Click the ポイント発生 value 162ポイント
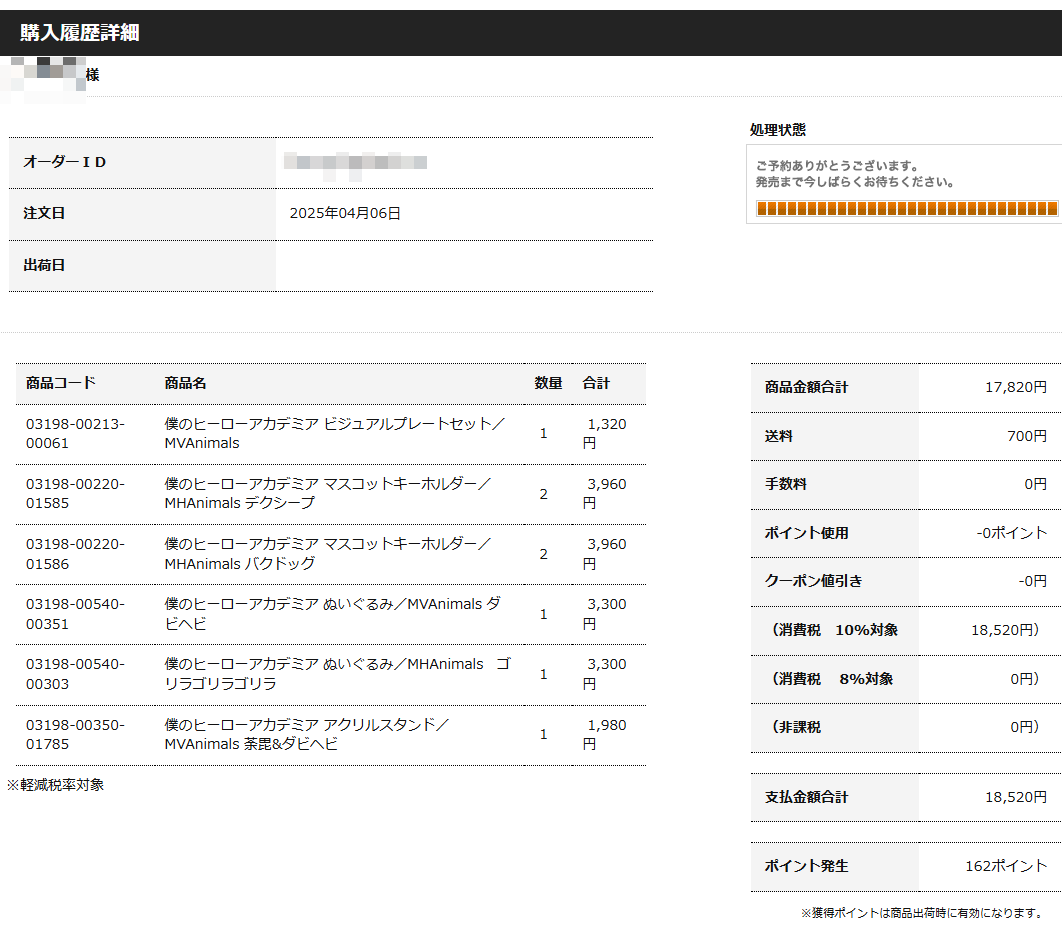The image size is (1062, 931). point(1006,866)
